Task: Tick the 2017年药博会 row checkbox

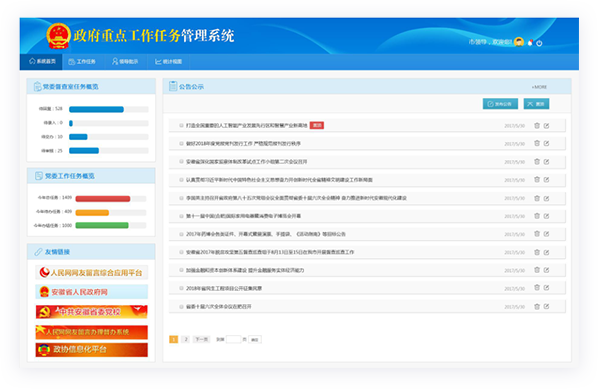Action: pos(182,234)
